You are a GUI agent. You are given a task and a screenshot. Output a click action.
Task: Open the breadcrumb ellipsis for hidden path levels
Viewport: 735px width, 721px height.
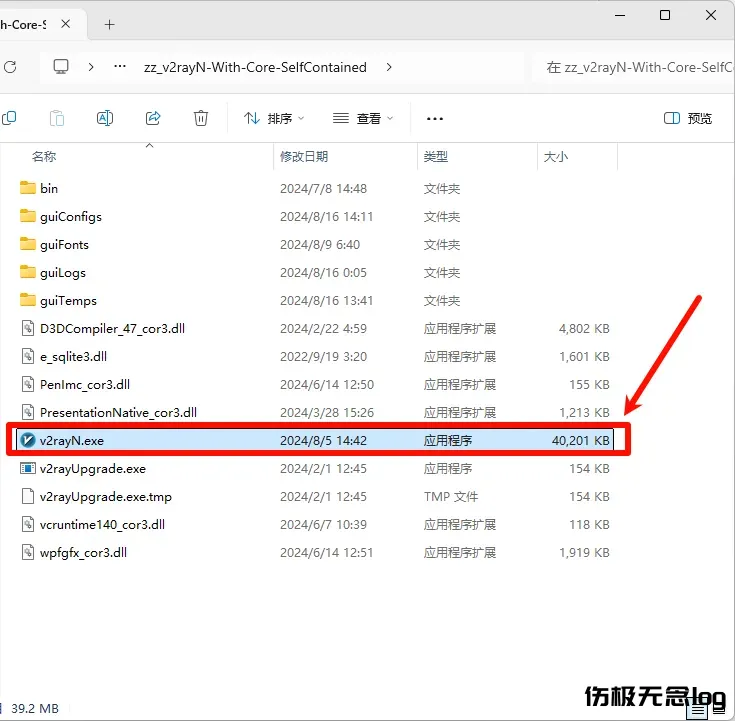(x=120, y=67)
